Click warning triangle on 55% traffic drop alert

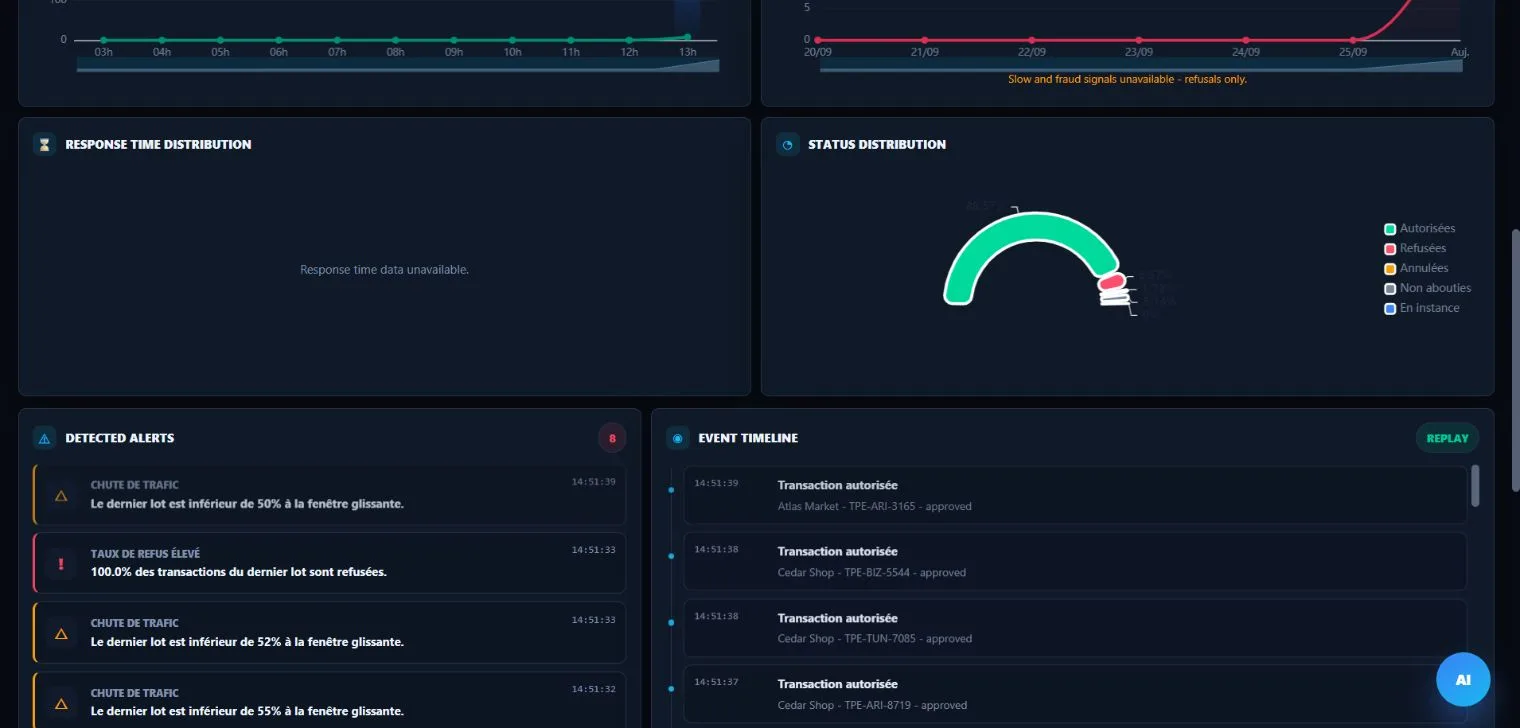tap(61, 703)
